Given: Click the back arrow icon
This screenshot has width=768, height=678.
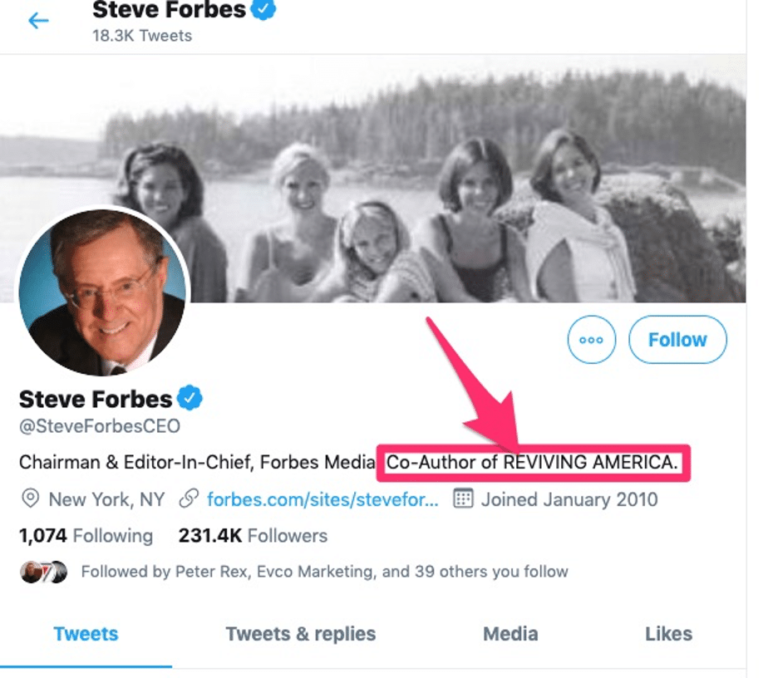Looking at the screenshot, I should (39, 20).
